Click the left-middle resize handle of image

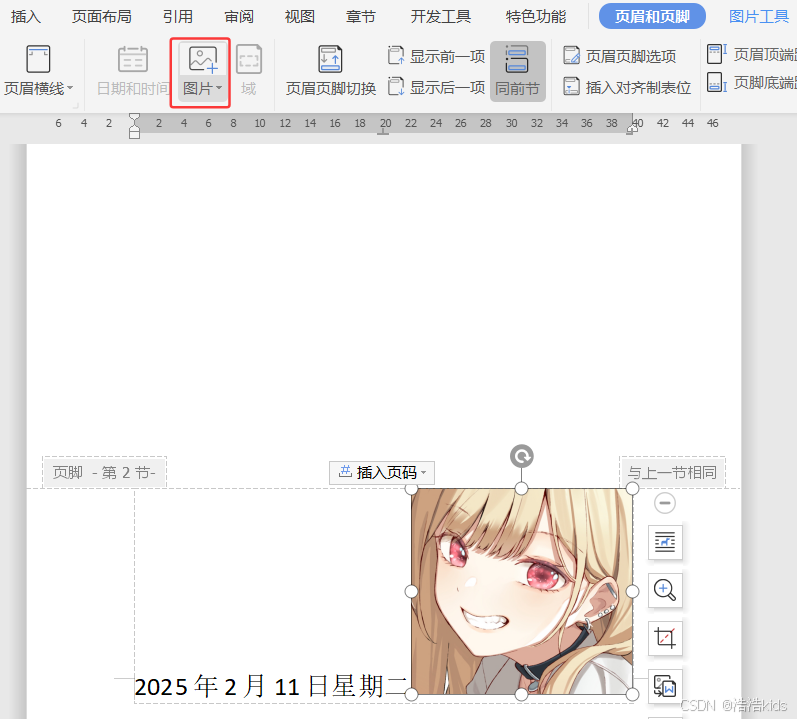411,591
